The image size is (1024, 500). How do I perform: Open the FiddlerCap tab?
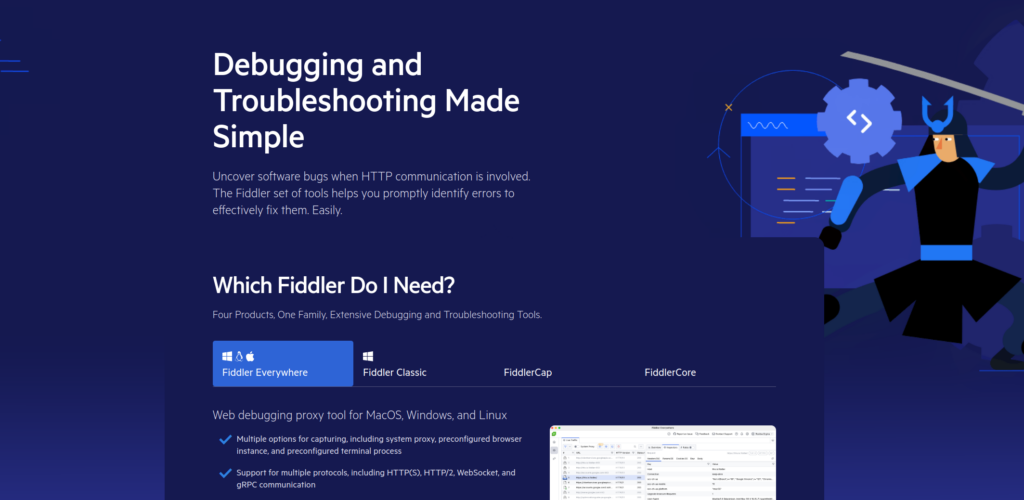coord(564,364)
